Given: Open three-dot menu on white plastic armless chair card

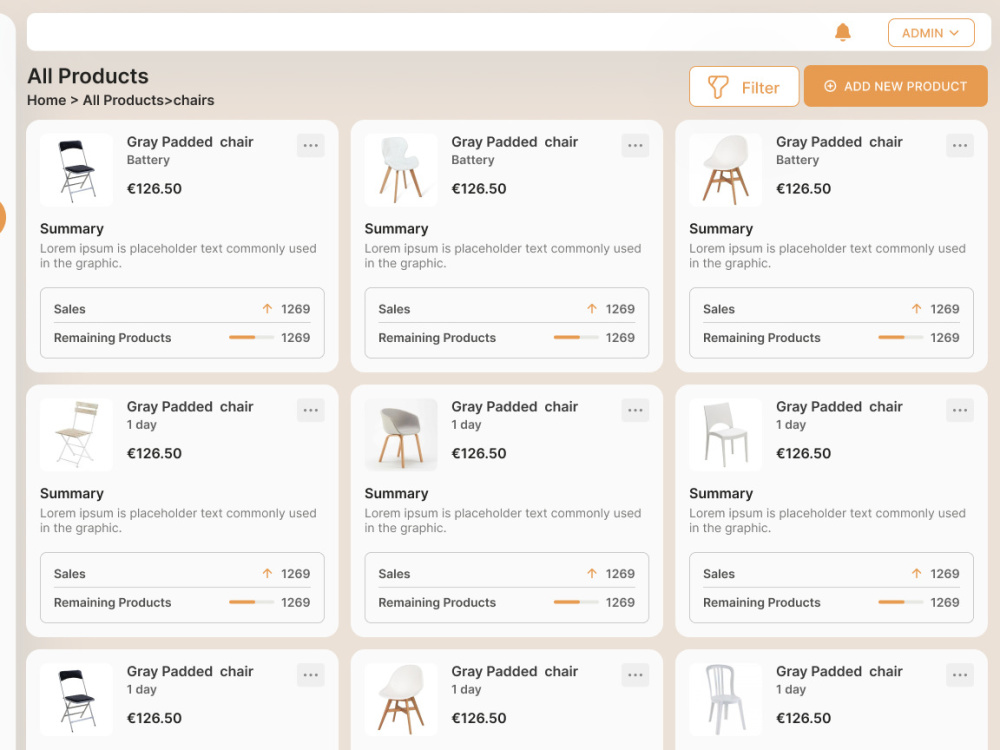Looking at the screenshot, I should (960, 410).
